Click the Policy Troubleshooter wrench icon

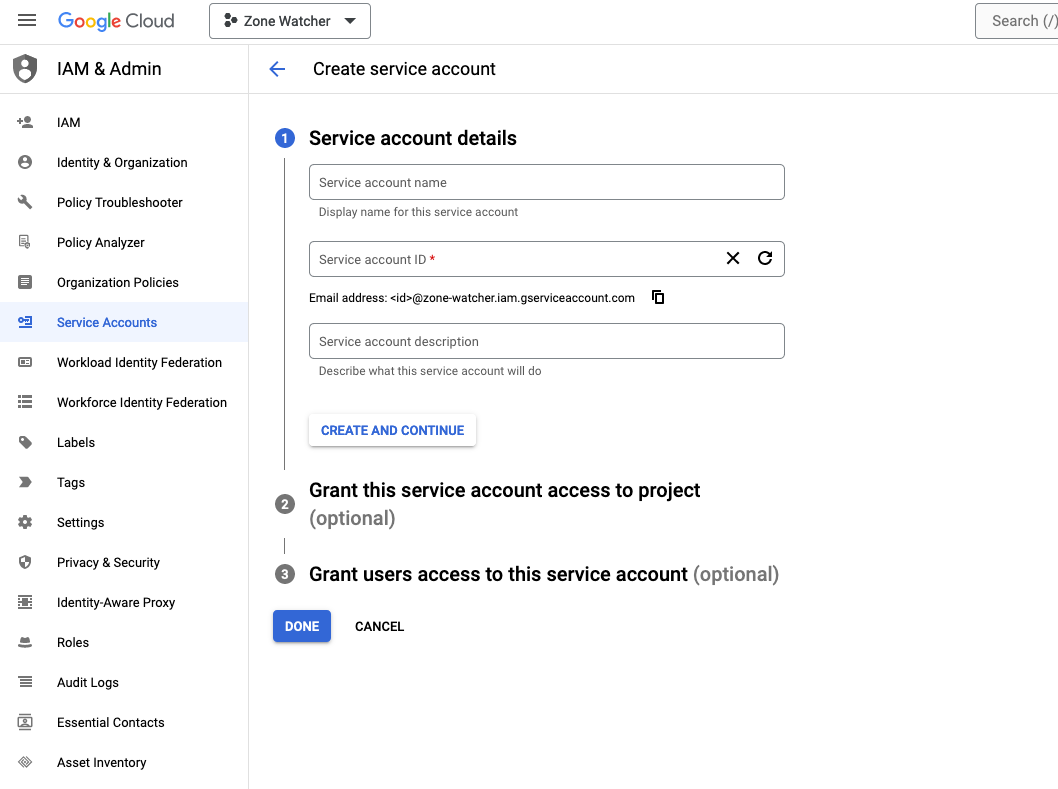[x=25, y=202]
